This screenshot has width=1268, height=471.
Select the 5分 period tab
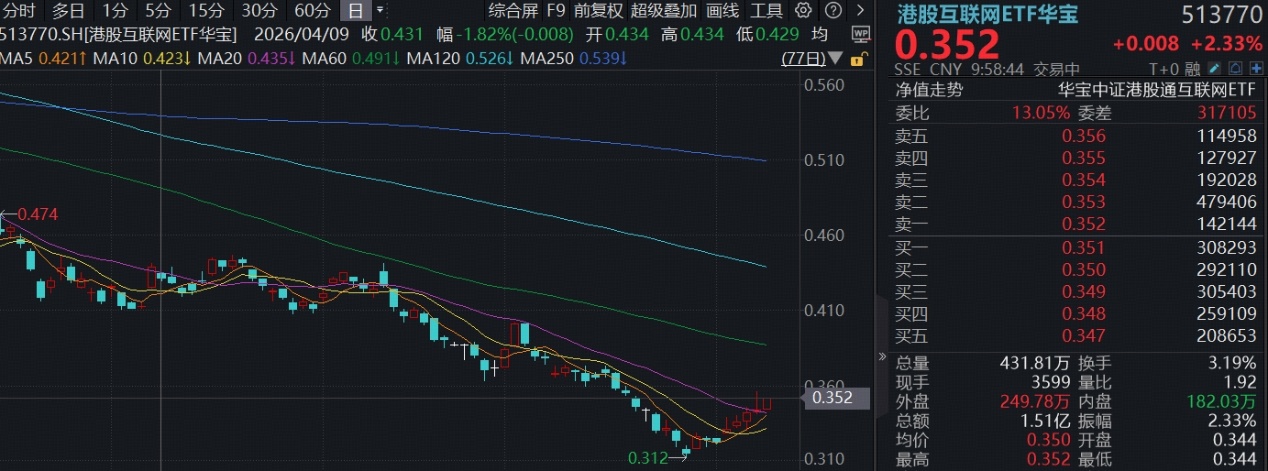(x=157, y=11)
